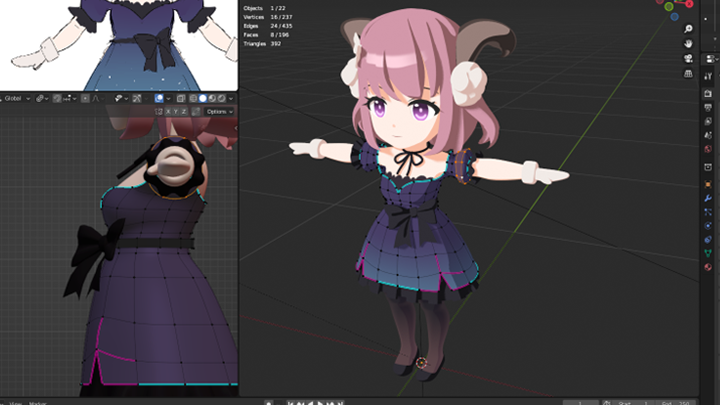This screenshot has width=720, height=405.
Task: Toggle Y axis mirror
Action: (x=176, y=112)
